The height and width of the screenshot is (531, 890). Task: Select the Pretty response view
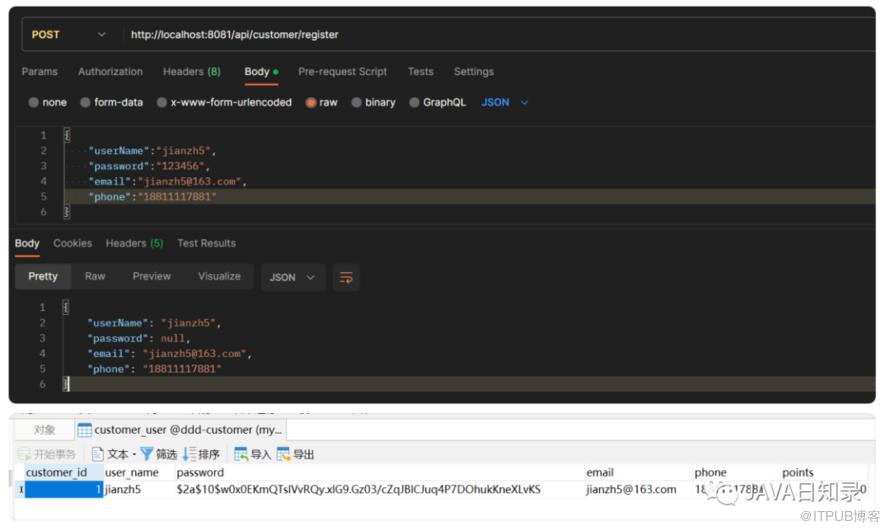[x=43, y=277]
